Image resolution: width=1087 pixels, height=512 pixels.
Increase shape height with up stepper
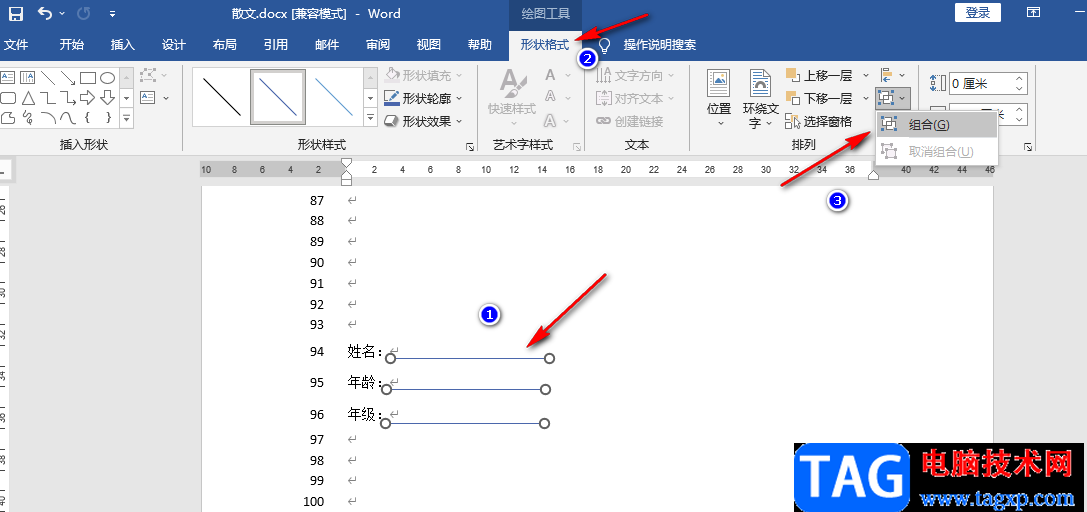(1019, 79)
